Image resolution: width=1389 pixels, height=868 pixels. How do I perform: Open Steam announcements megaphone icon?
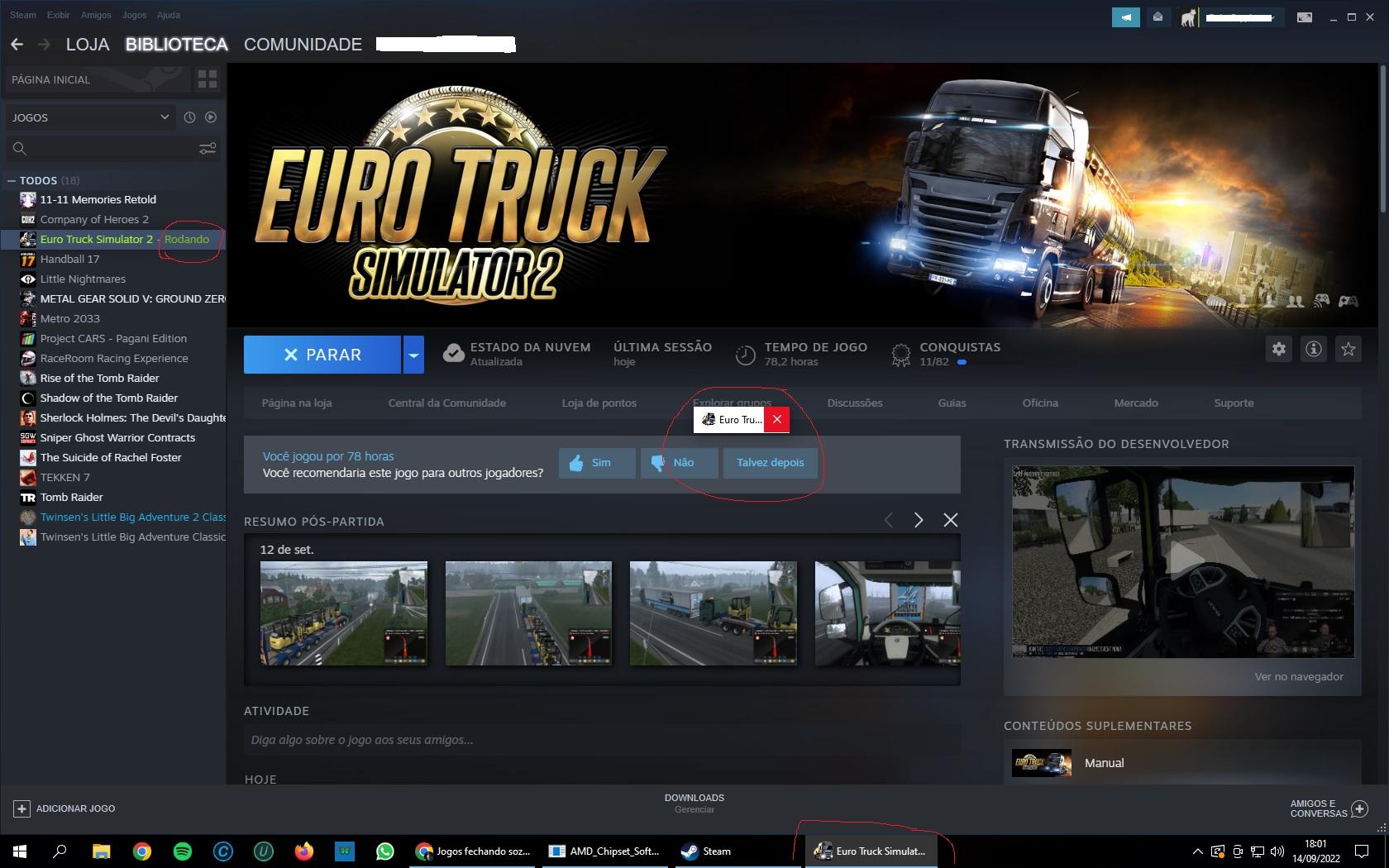(x=1126, y=17)
